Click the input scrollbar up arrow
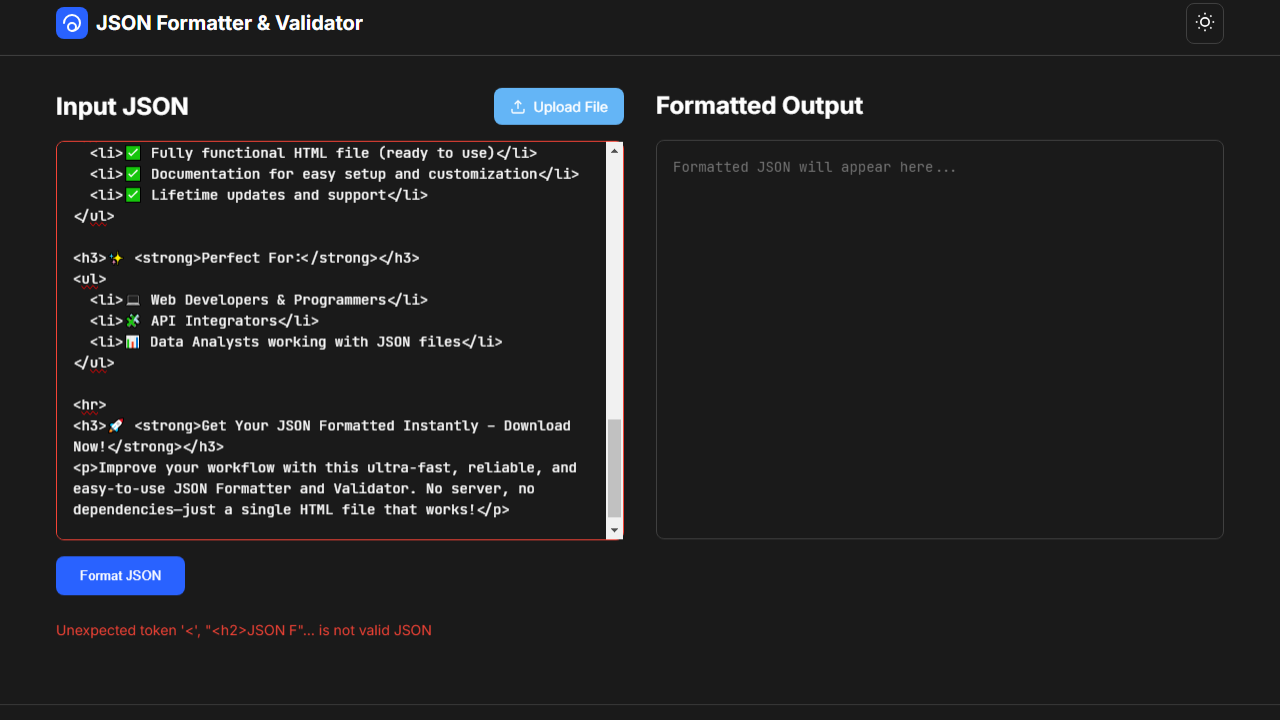Viewport: 1280px width, 720px height. click(615, 150)
